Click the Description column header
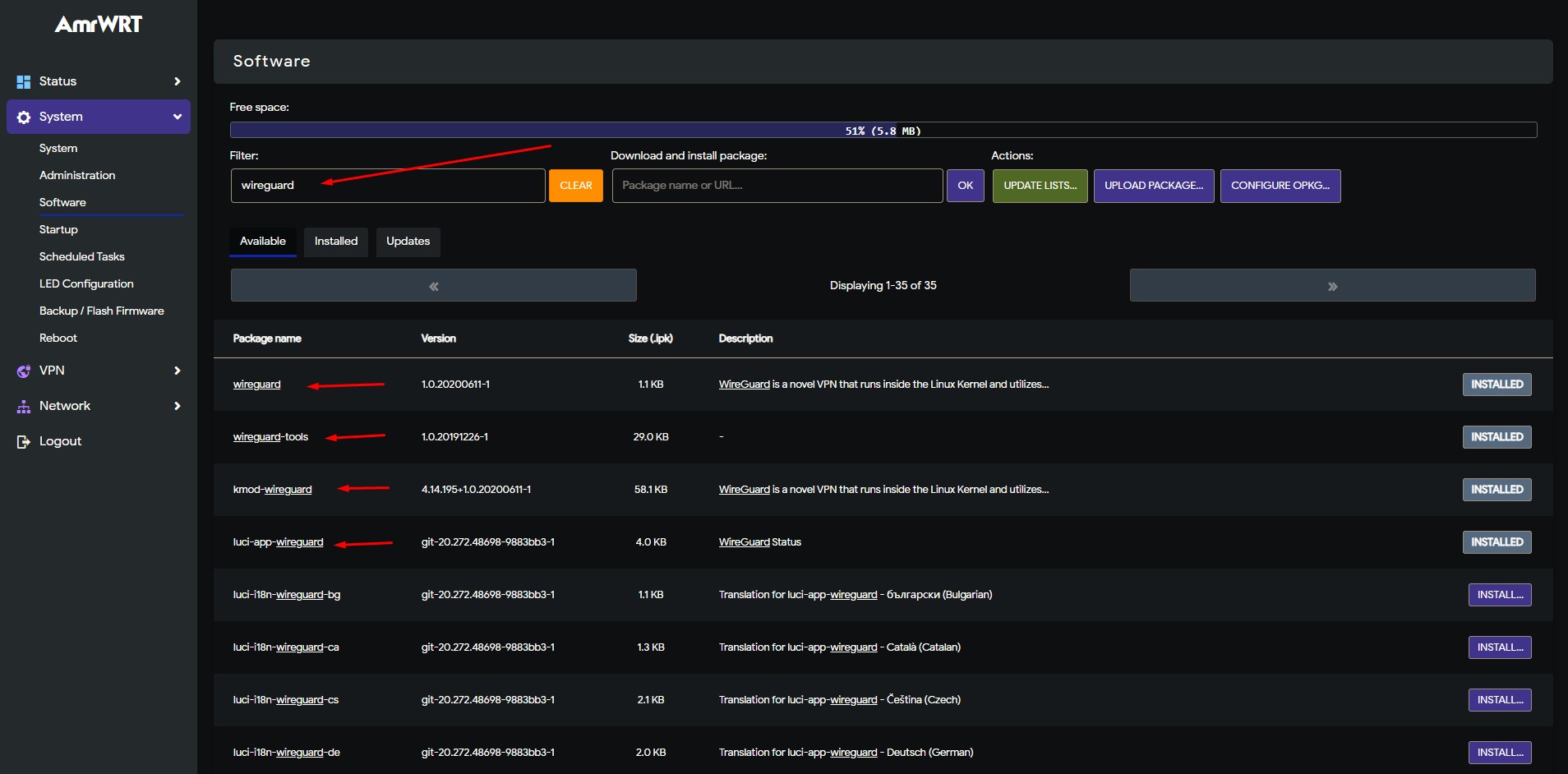The image size is (1568, 774). click(x=745, y=339)
